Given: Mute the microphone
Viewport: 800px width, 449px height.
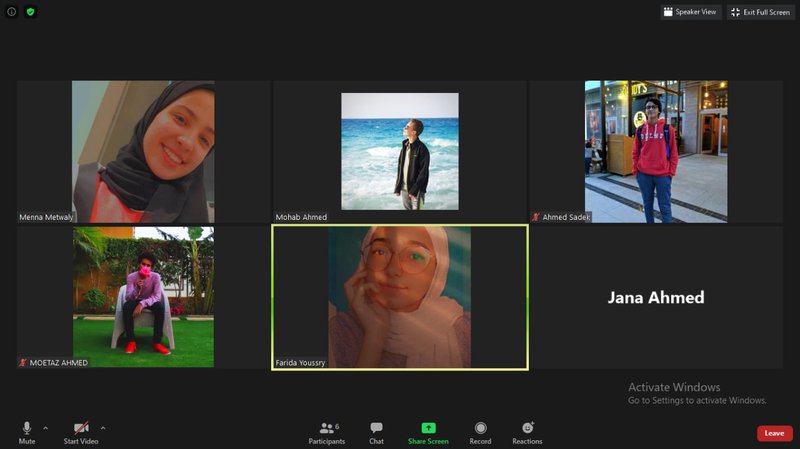Looking at the screenshot, I should pos(27,432).
